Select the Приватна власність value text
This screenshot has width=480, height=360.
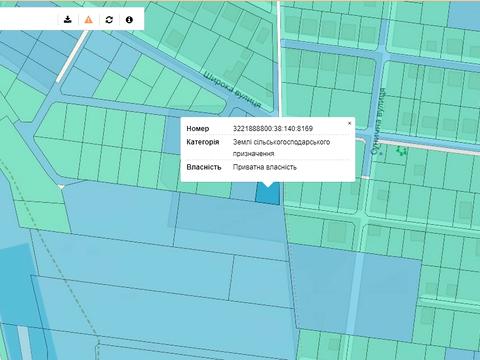tap(264, 167)
